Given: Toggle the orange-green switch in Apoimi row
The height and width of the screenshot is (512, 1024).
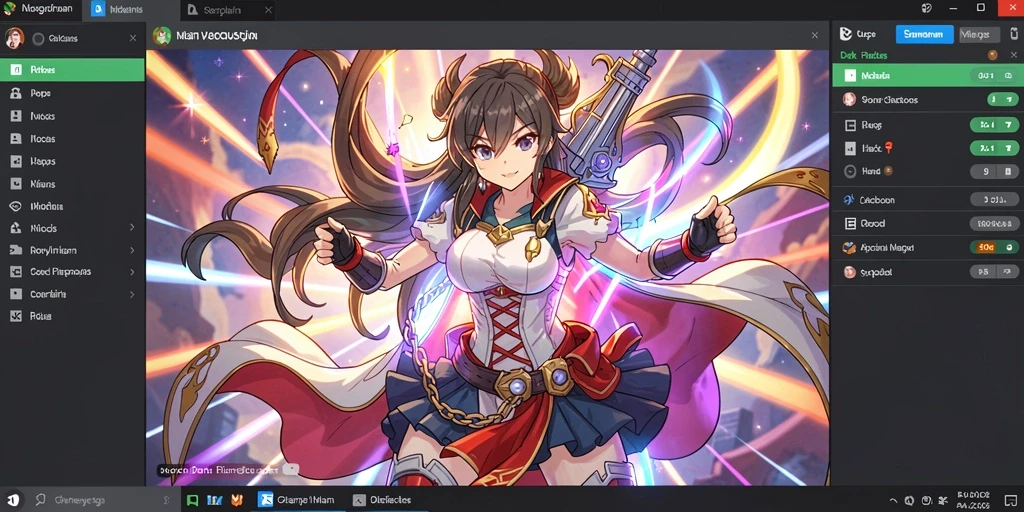Looking at the screenshot, I should pyautogui.click(x=994, y=248).
